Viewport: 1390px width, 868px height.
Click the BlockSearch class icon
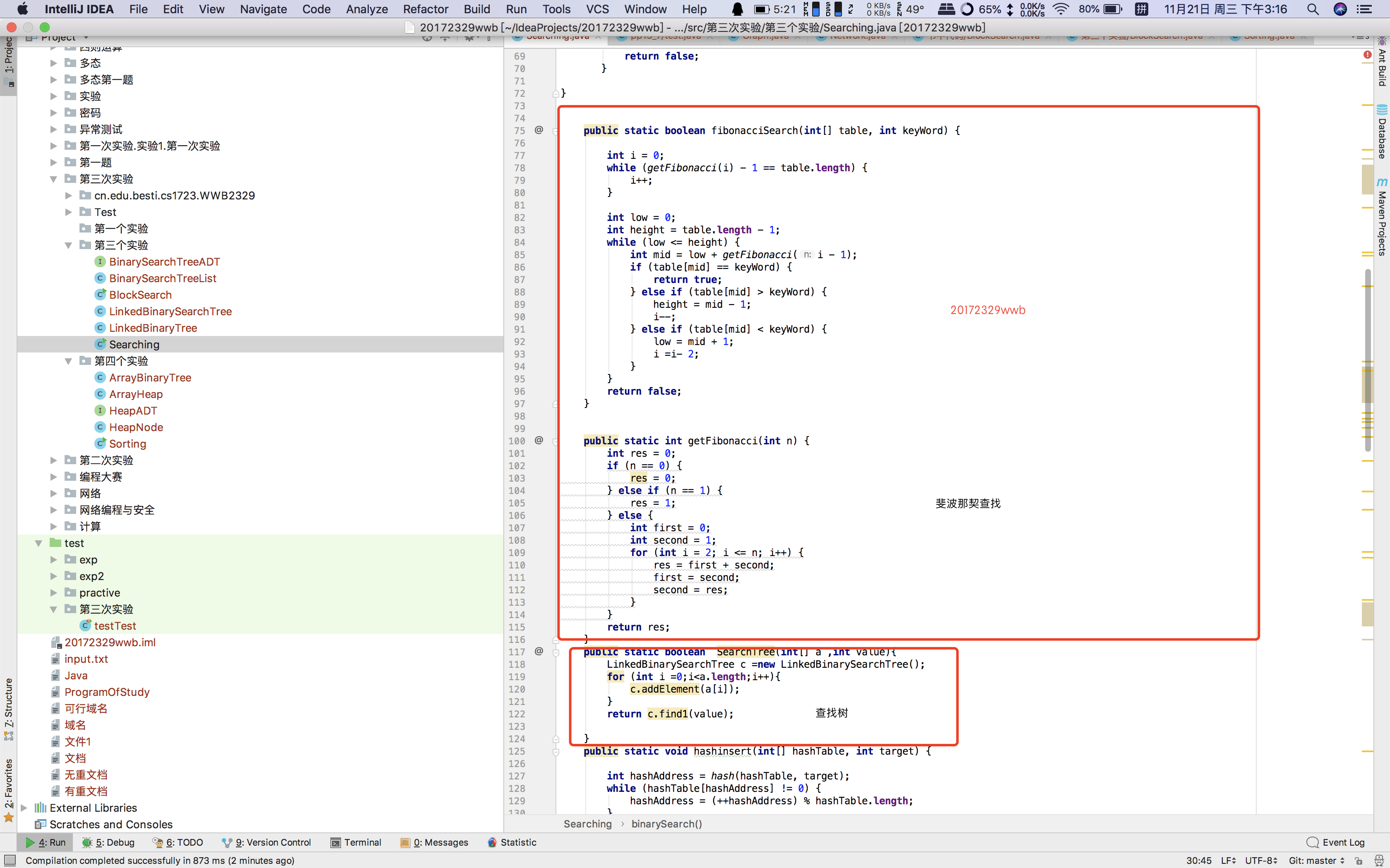(x=100, y=295)
